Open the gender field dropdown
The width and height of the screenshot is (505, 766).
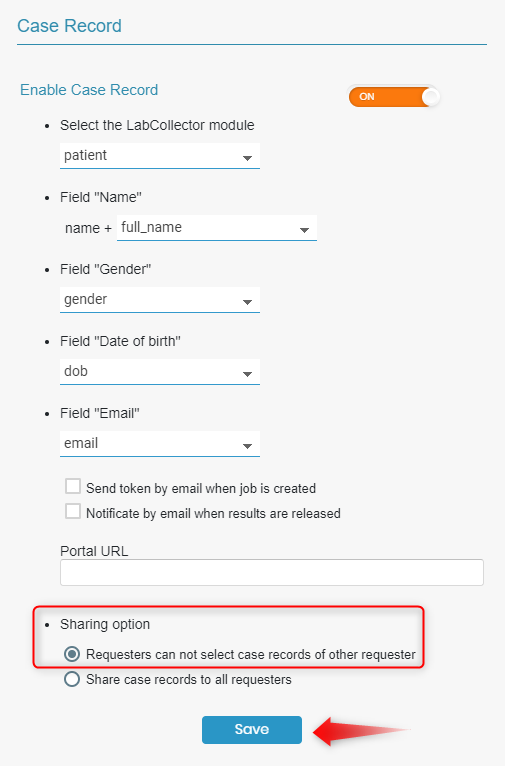pyautogui.click(x=160, y=299)
